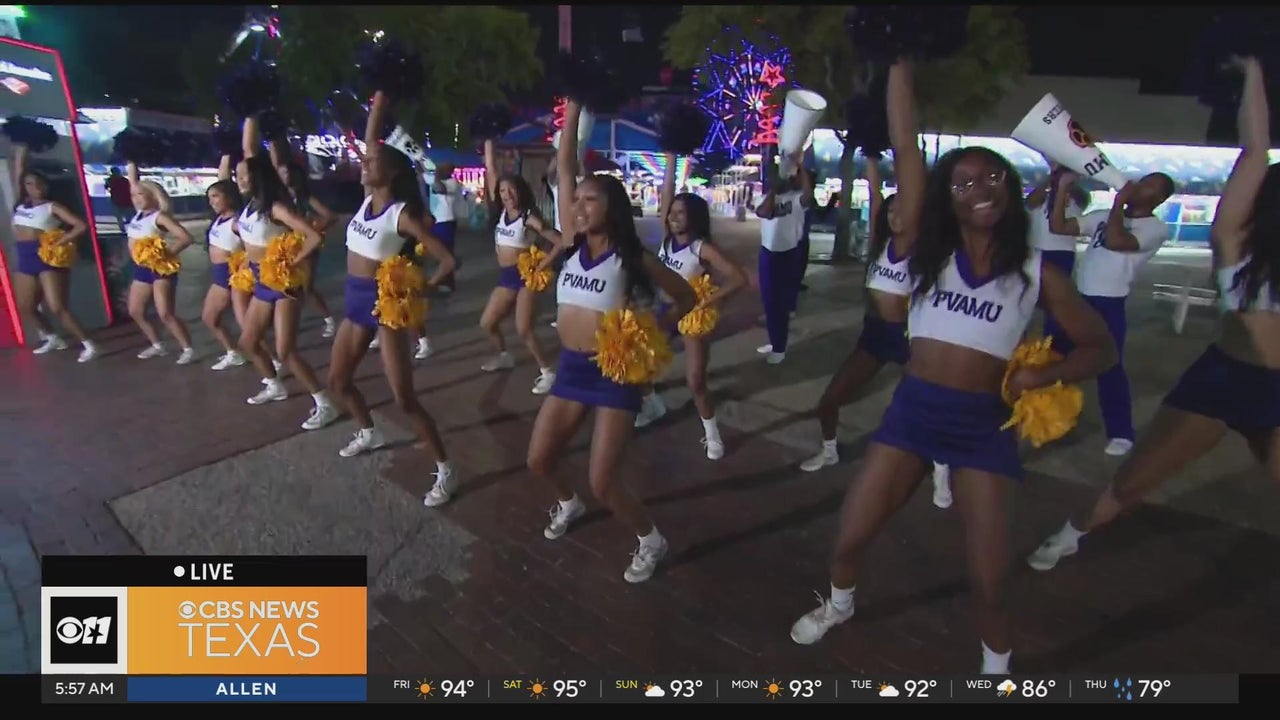Click Thursday's 79° forecast temperature
Image resolution: width=1280 pixels, height=720 pixels.
pos(1154,688)
